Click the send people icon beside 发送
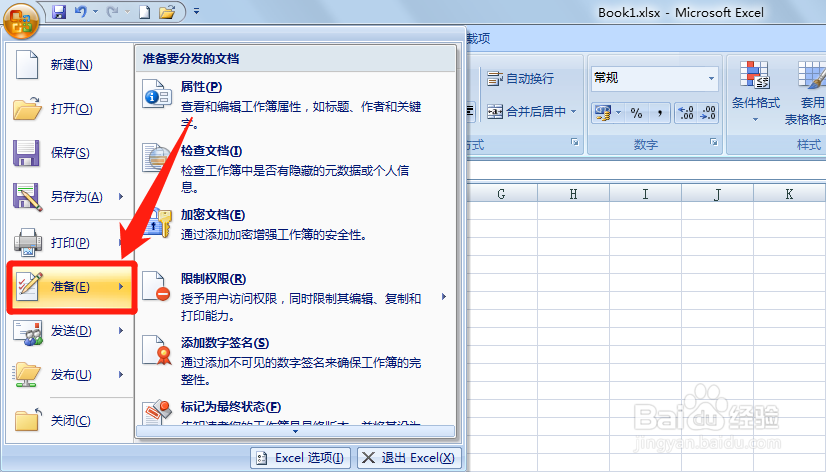This screenshot has height=472, width=826. click(x=28, y=331)
